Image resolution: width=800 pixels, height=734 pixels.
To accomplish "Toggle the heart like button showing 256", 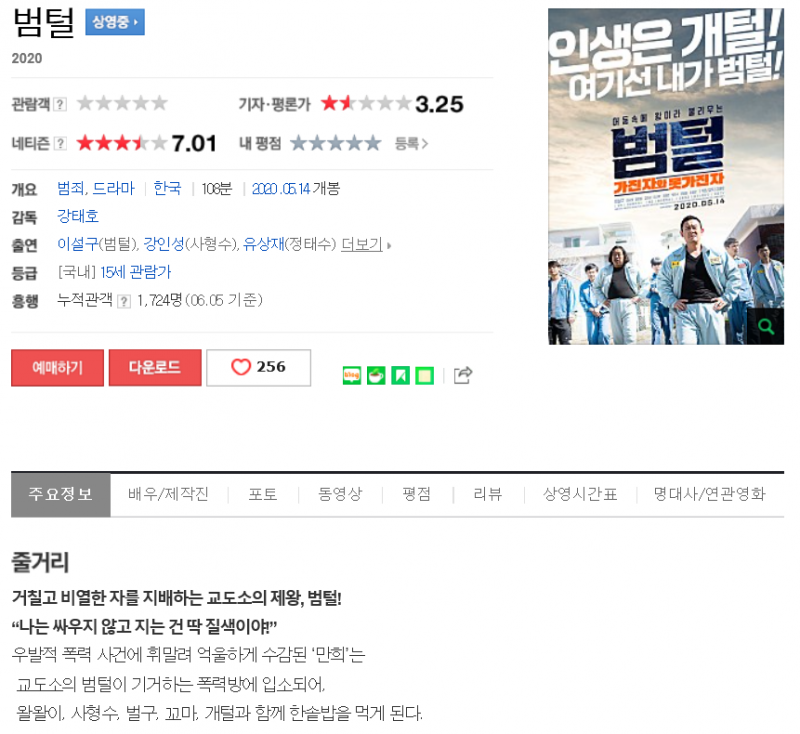I will 259,368.
